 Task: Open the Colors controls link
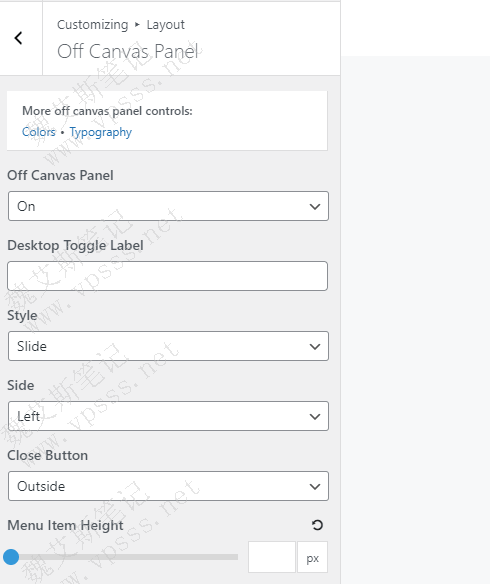point(39,132)
